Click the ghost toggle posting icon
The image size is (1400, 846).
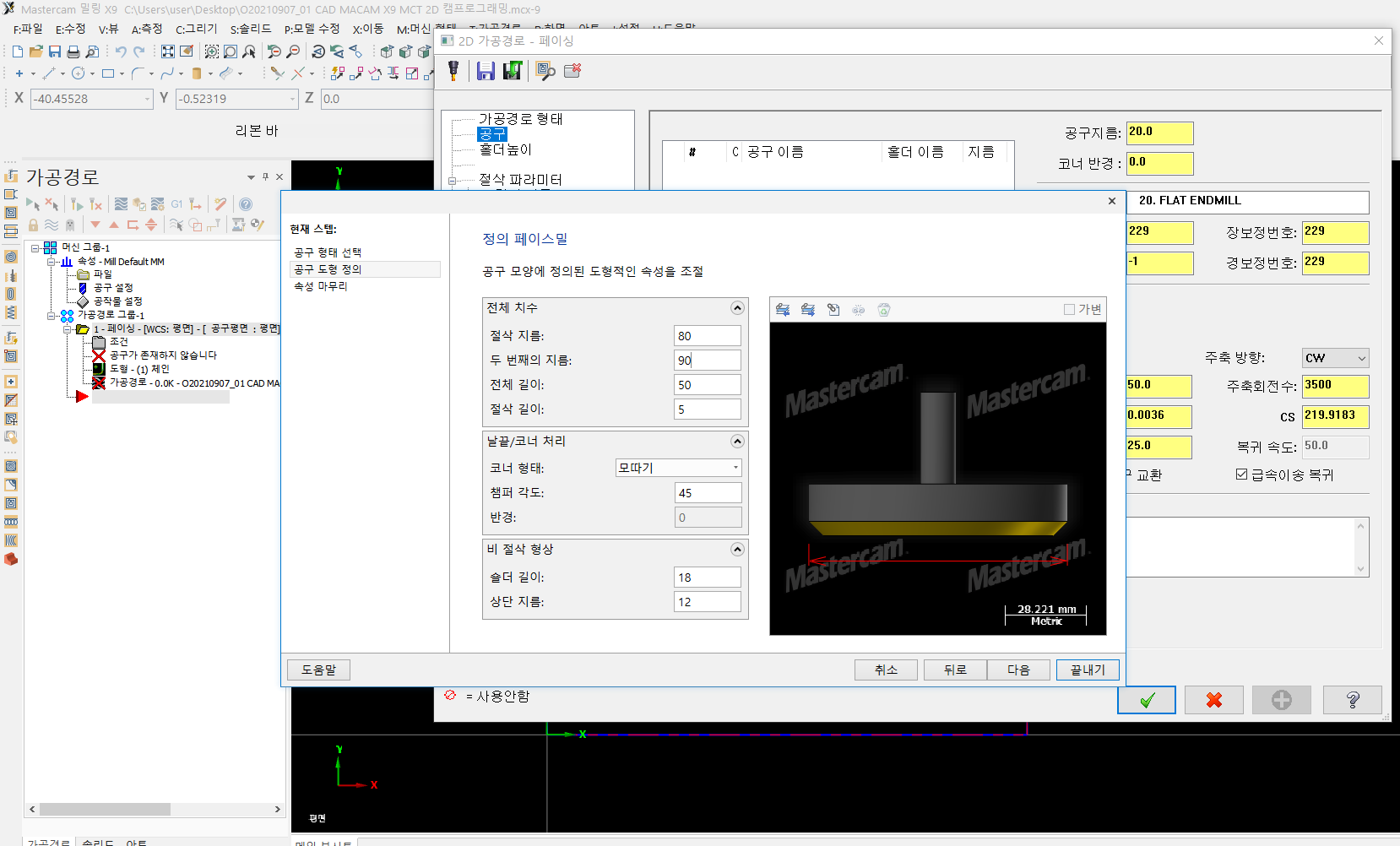(70, 225)
